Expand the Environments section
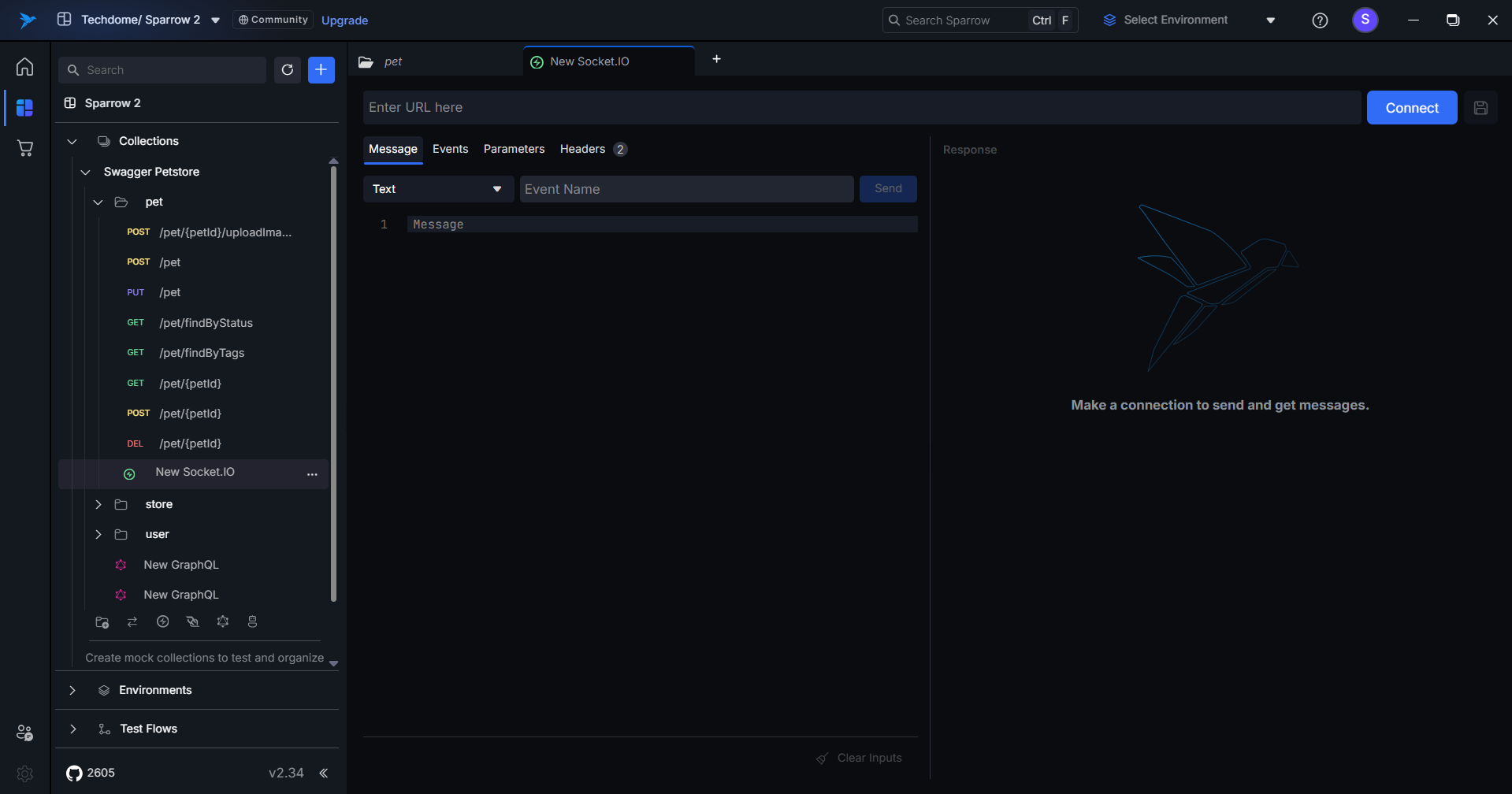 click(72, 691)
